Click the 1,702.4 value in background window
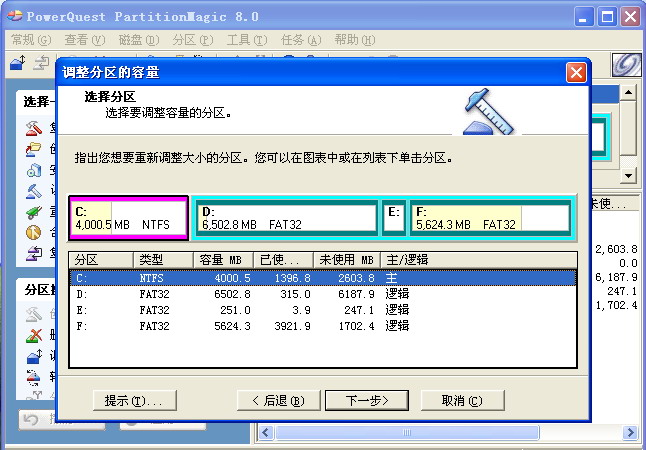Image resolution: width=646 pixels, height=450 pixels. coord(616,305)
